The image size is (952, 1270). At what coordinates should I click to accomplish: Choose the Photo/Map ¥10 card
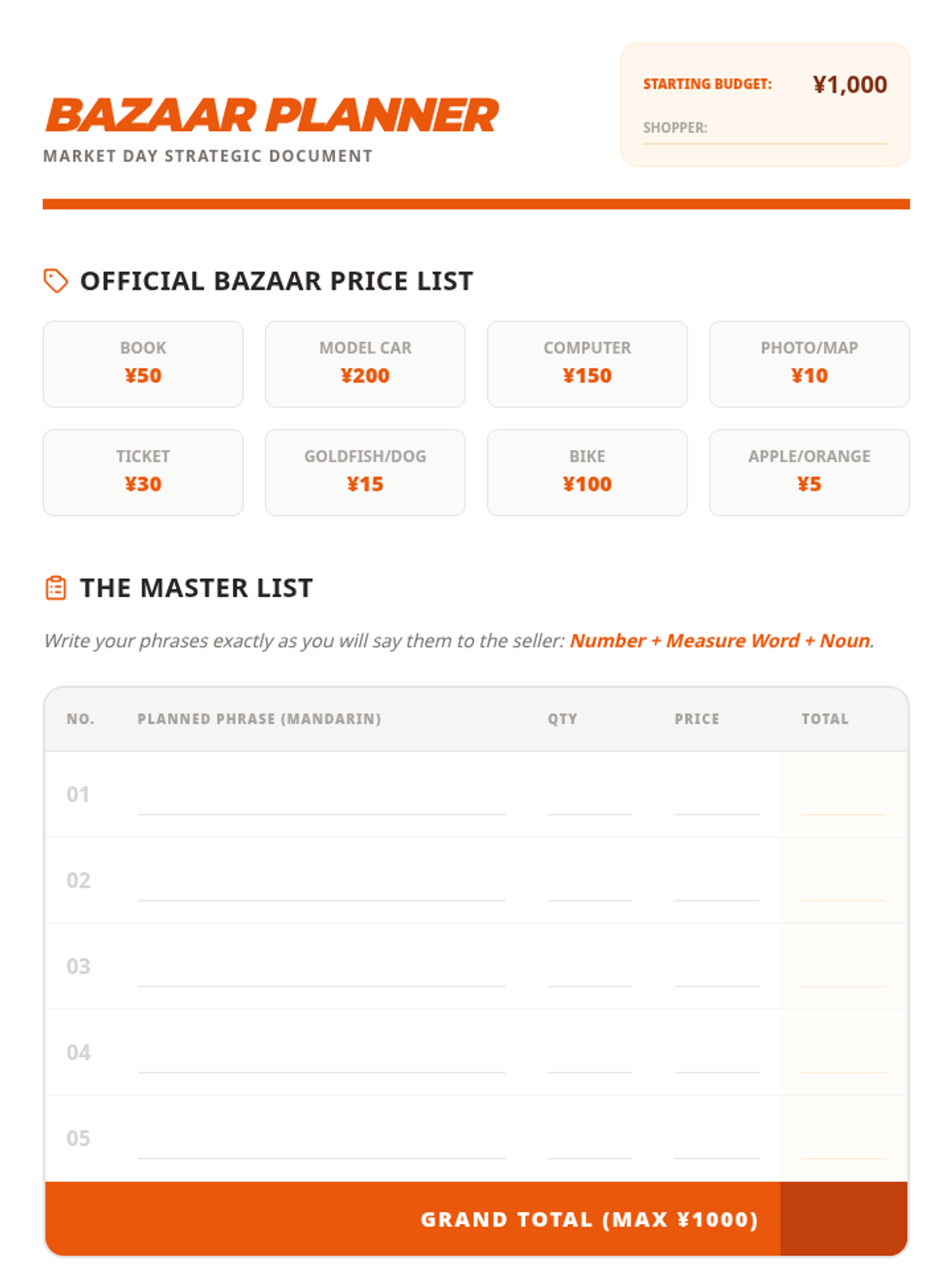coord(809,364)
